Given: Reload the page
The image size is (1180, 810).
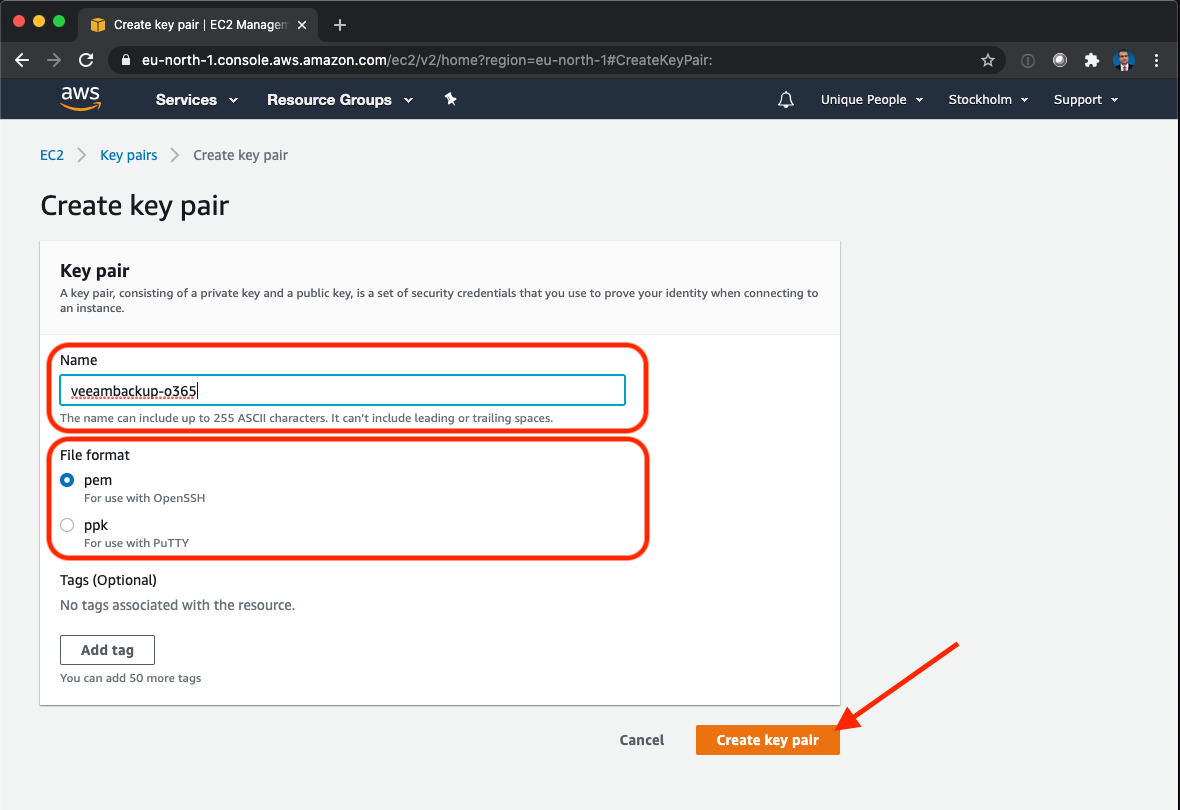Looking at the screenshot, I should (x=87, y=60).
